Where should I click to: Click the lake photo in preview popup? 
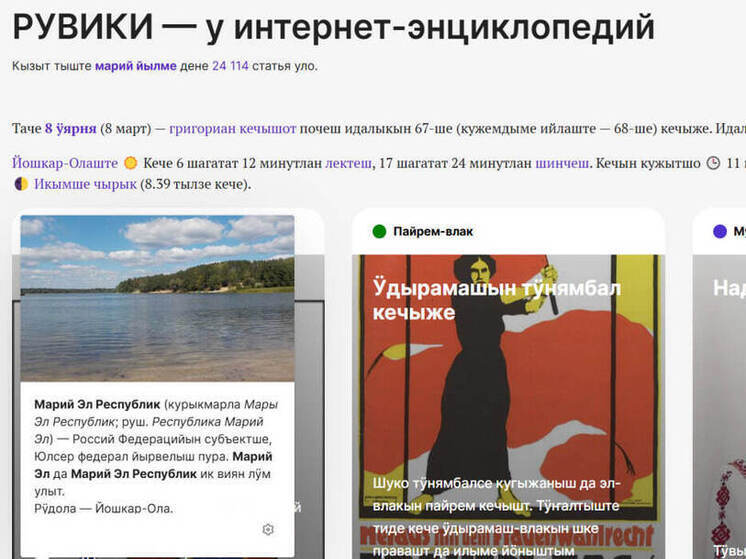point(157,298)
